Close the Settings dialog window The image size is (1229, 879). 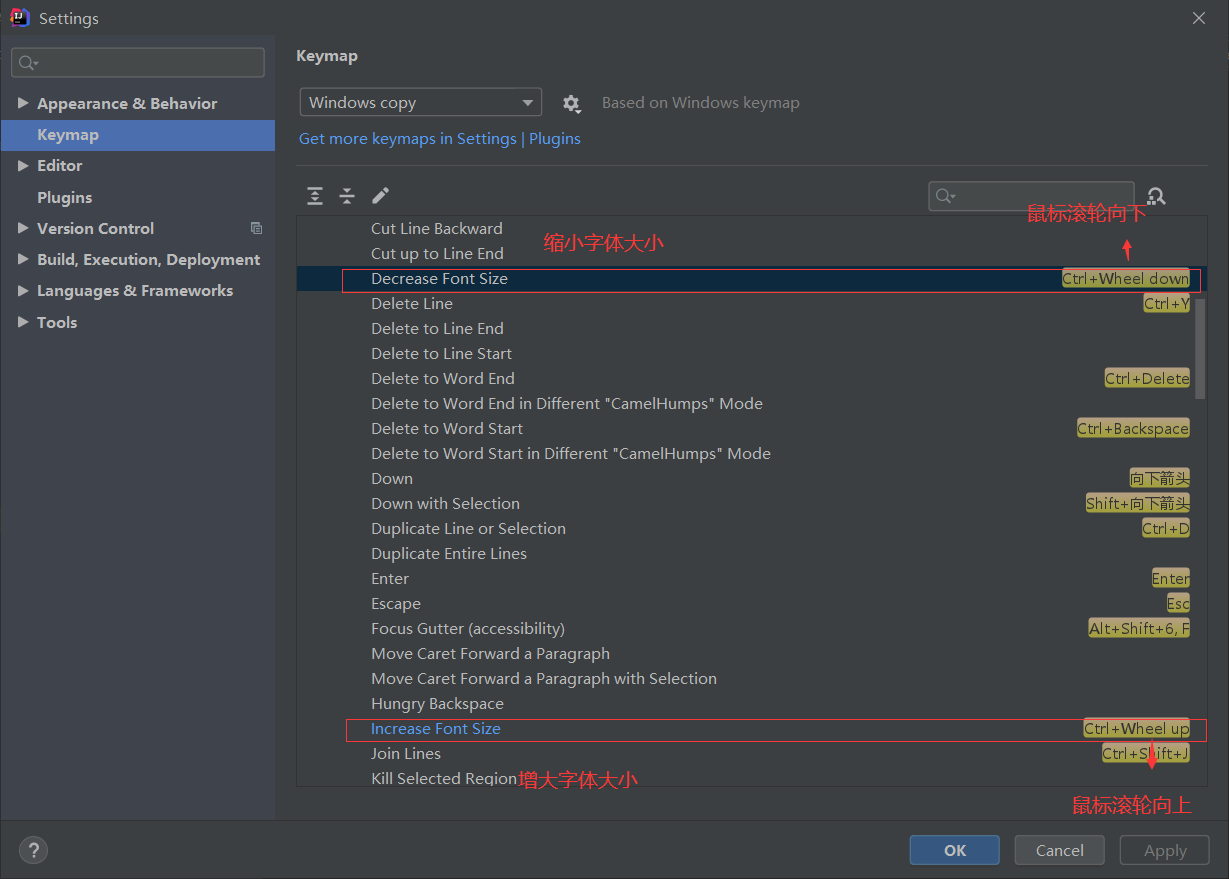(x=1199, y=18)
